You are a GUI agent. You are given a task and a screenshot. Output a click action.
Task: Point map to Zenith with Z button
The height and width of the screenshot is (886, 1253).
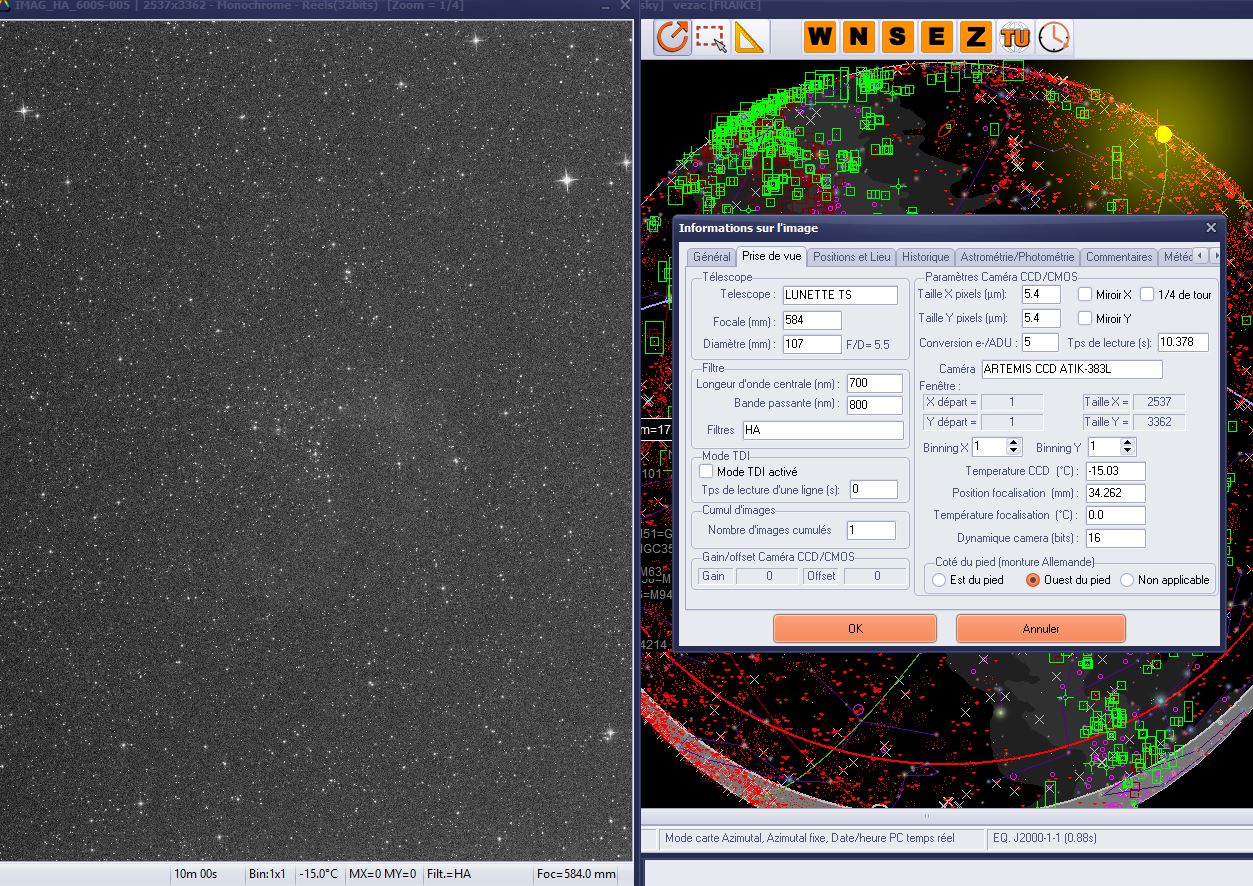pos(975,37)
